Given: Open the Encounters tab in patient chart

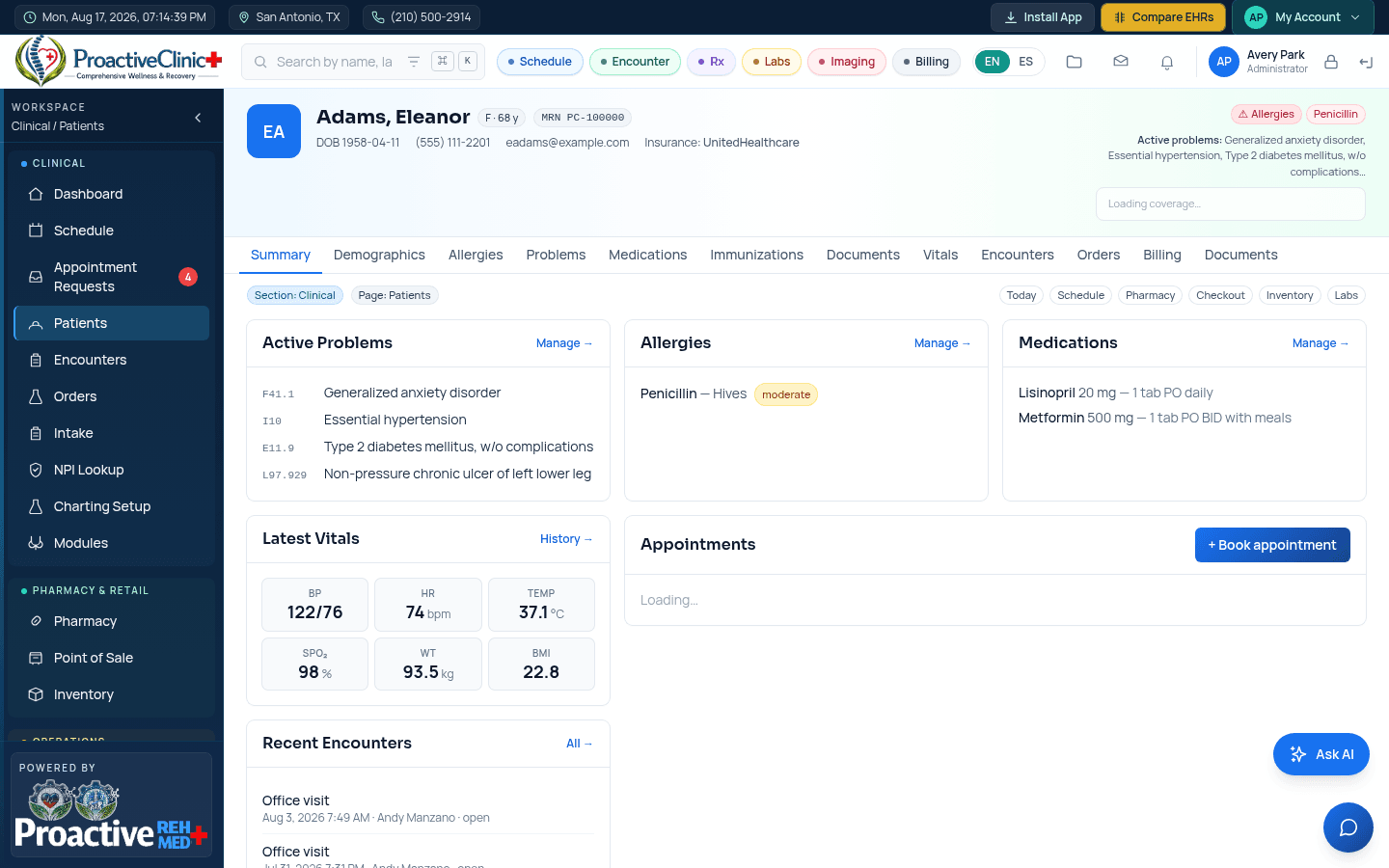Looking at the screenshot, I should click(x=1018, y=255).
